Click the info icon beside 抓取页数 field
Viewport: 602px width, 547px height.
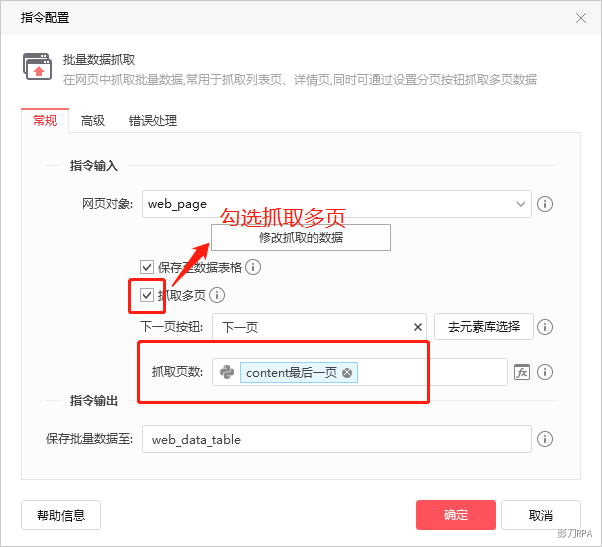545,372
